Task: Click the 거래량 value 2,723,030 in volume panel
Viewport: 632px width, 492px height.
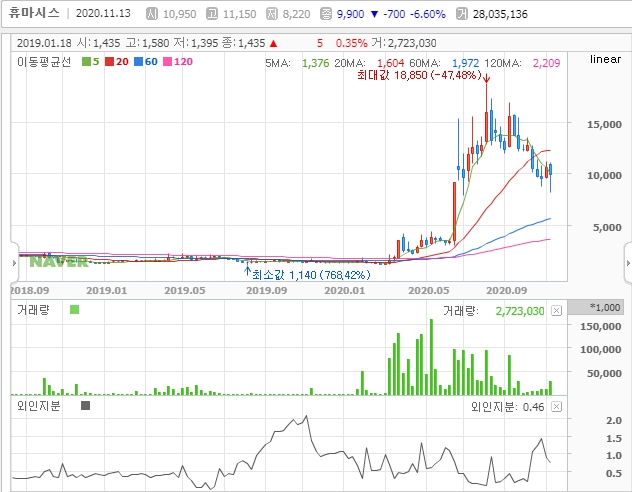Action: tap(520, 311)
